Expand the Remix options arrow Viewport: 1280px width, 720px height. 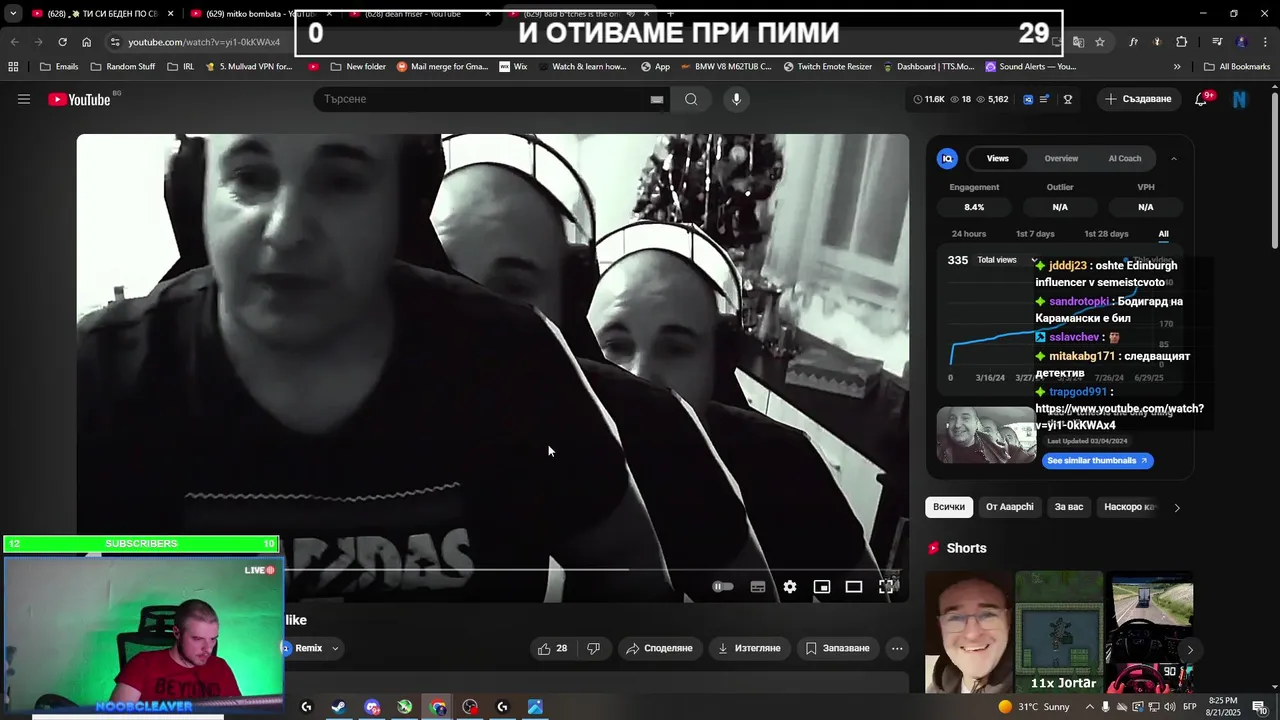pyautogui.click(x=335, y=648)
